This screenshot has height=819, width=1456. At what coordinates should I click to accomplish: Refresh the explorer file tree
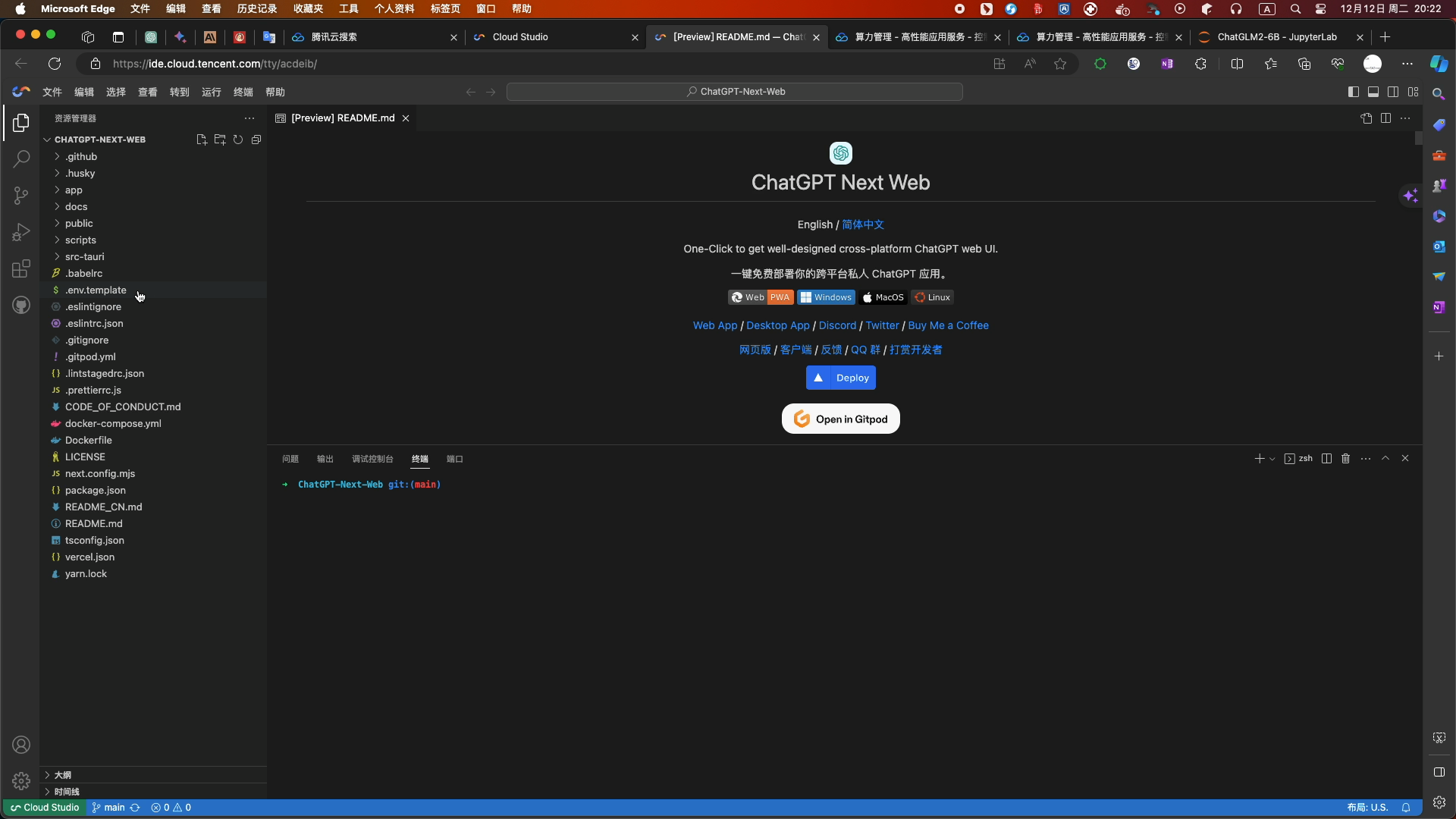[238, 140]
